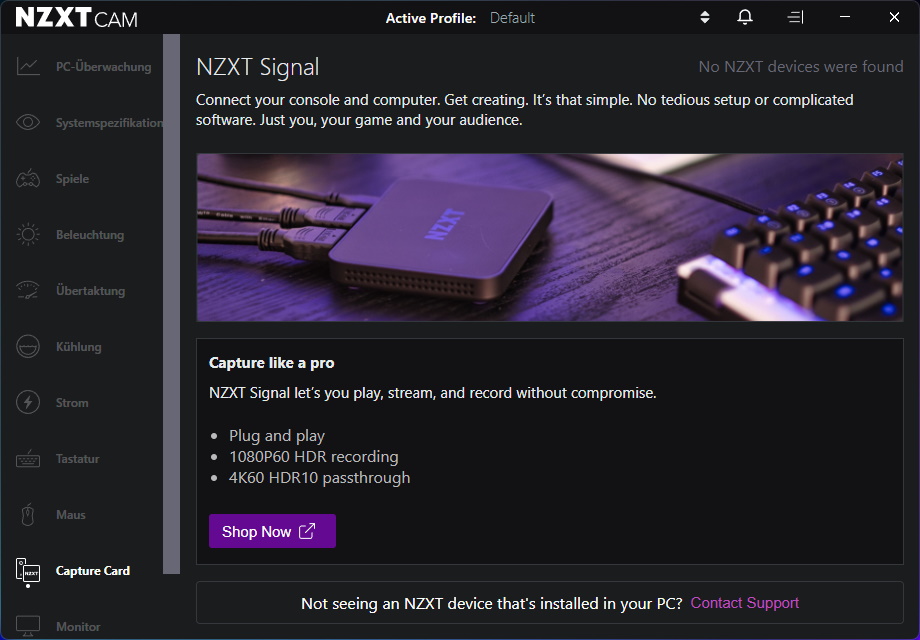920x640 pixels.
Task: Open Systemspezifikationen via the eye icon
Action: pyautogui.click(x=30, y=122)
